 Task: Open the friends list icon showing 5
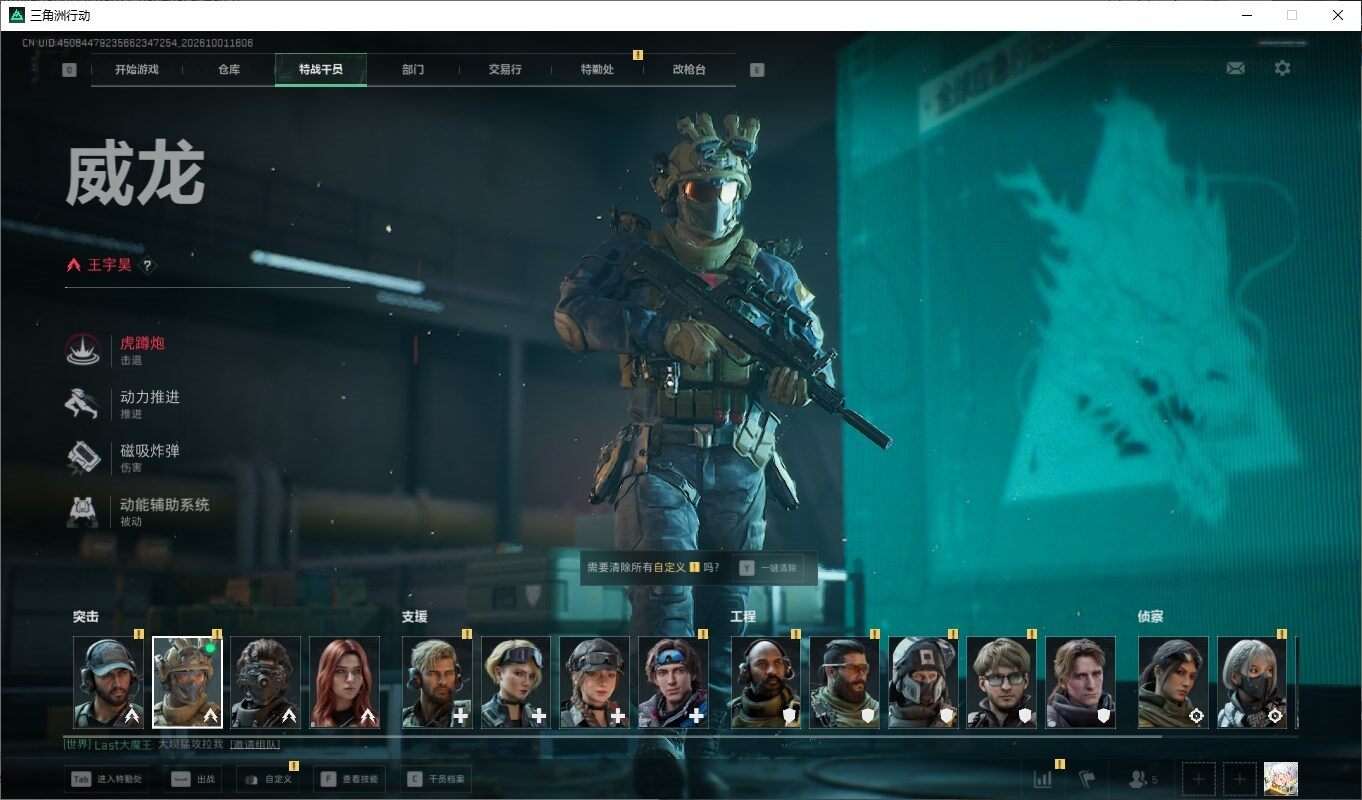tap(1142, 779)
